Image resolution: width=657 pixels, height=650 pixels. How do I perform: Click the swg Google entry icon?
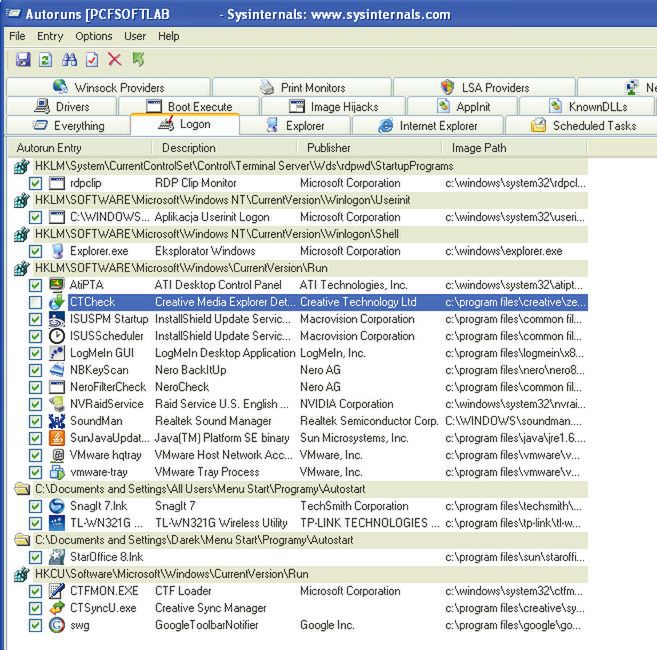pyautogui.click(x=57, y=625)
